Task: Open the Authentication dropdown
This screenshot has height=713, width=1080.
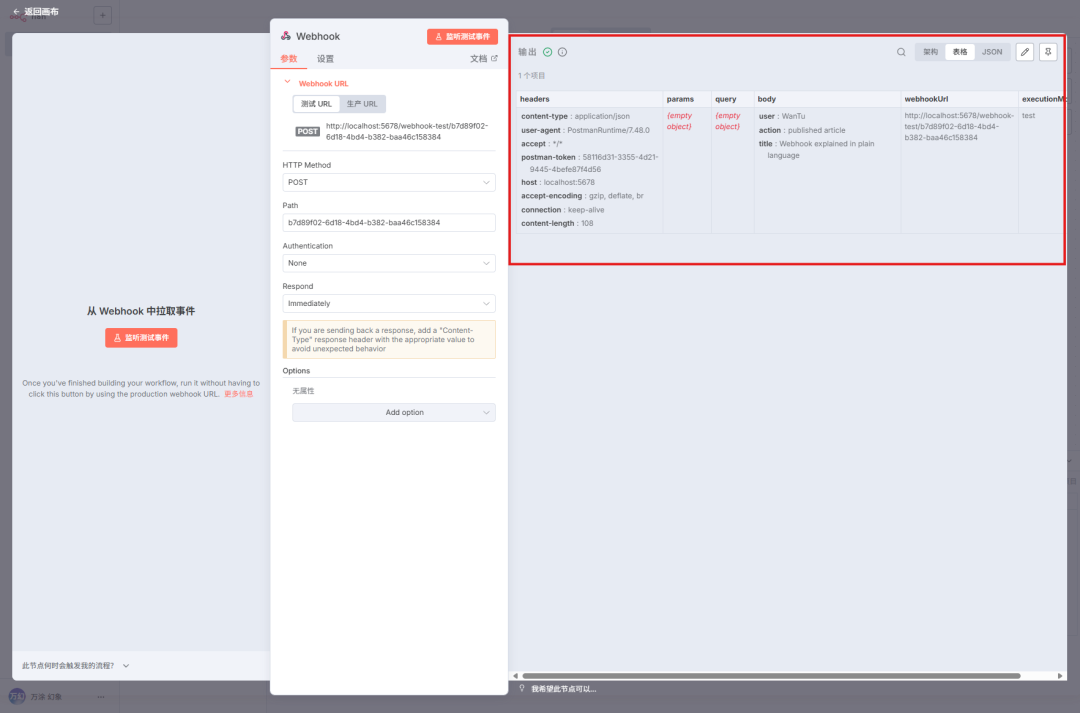Action: [389, 263]
